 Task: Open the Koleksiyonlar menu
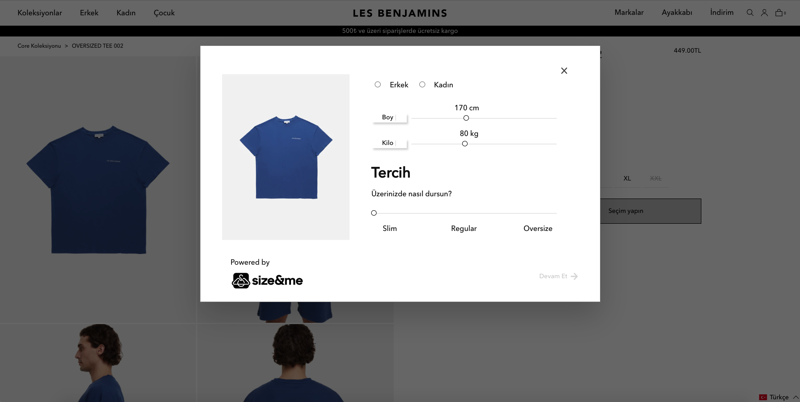click(40, 13)
